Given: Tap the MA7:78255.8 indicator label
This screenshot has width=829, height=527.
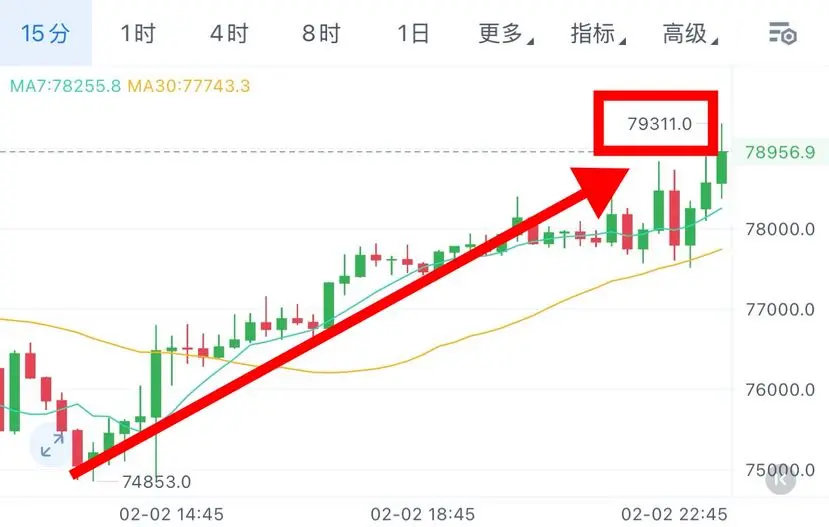Looking at the screenshot, I should [x=66, y=86].
